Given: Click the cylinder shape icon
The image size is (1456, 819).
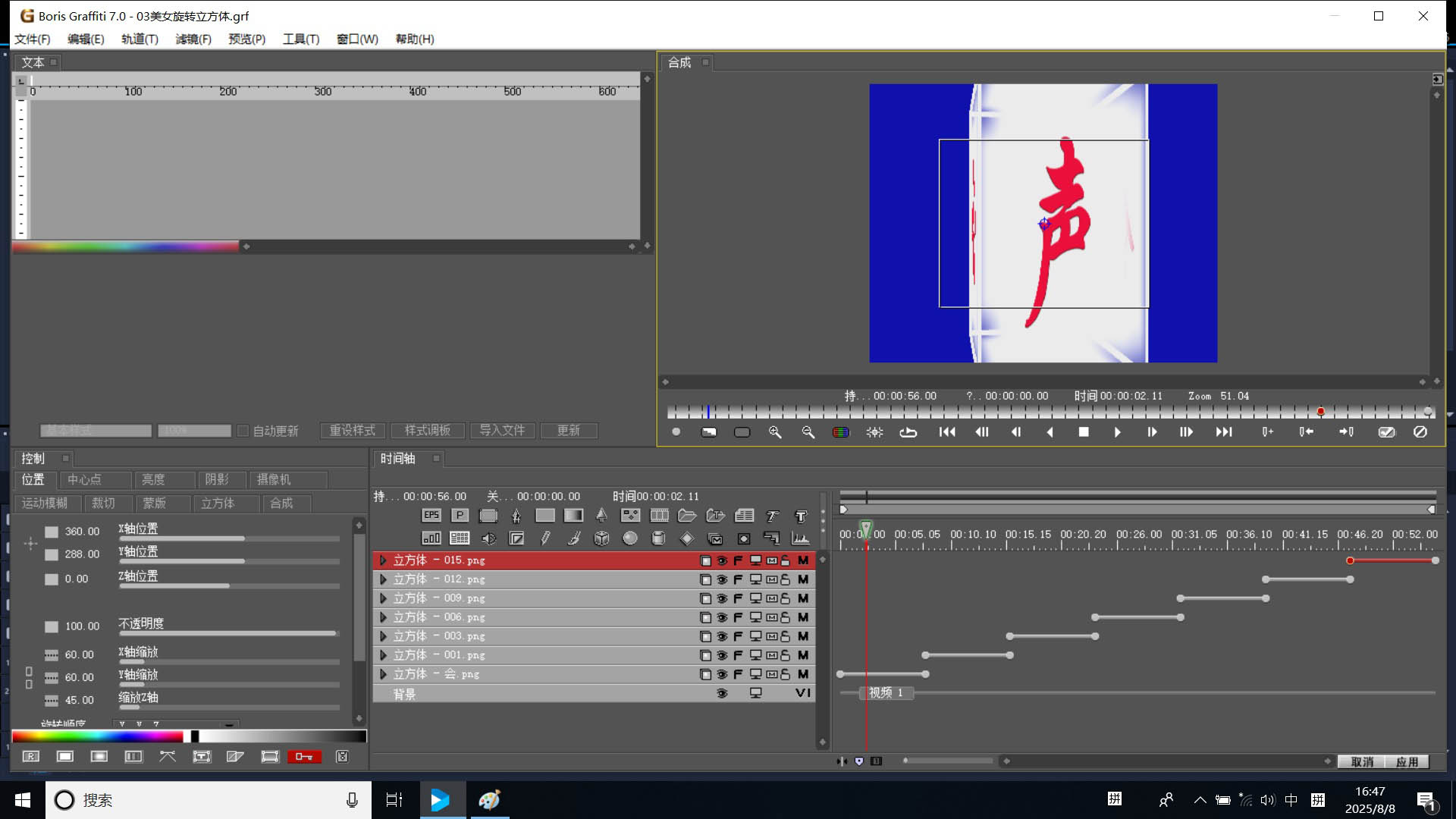Looking at the screenshot, I should 658,538.
